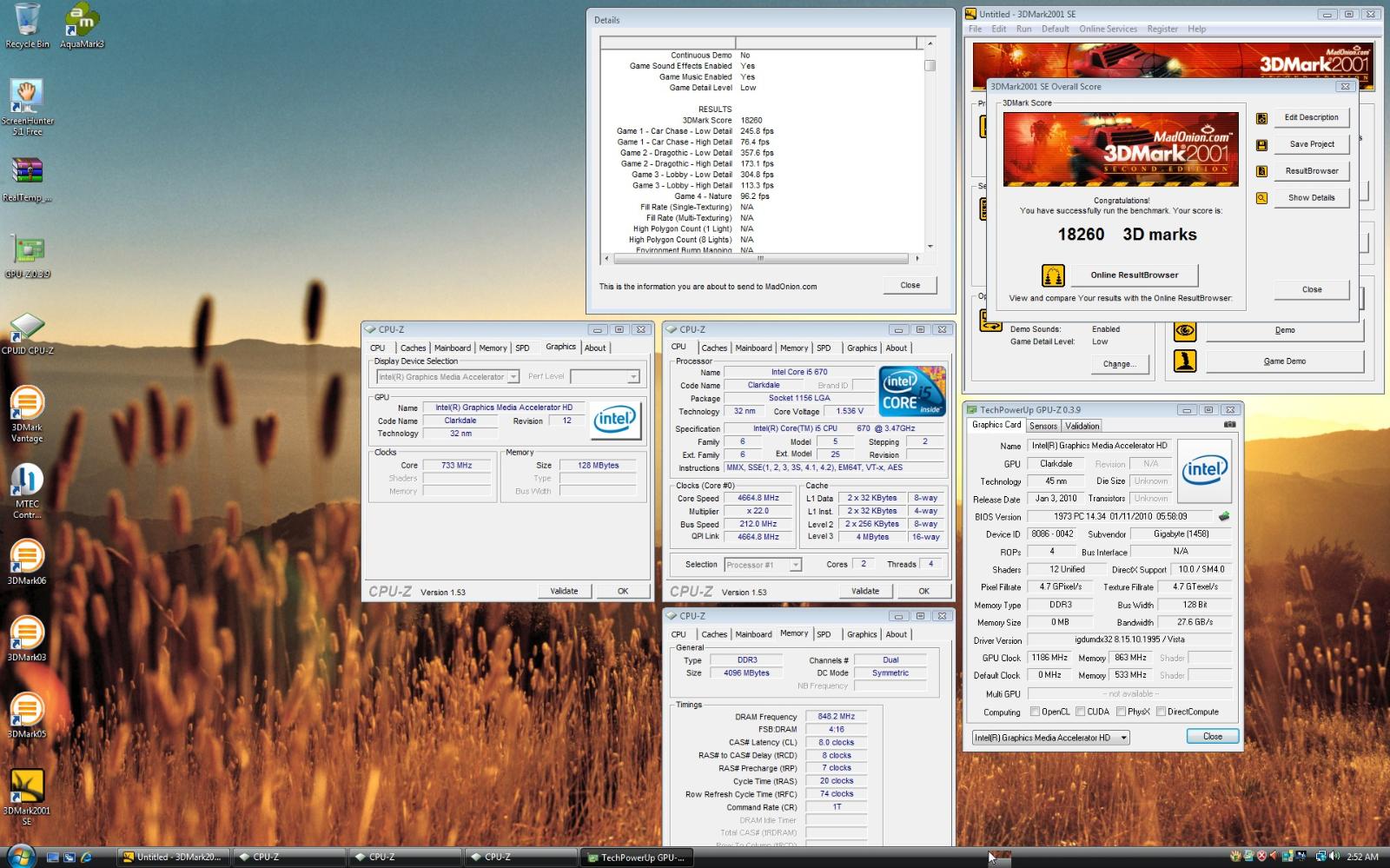Open the Perf Level dropdown in CPU-Z

[x=605, y=376]
